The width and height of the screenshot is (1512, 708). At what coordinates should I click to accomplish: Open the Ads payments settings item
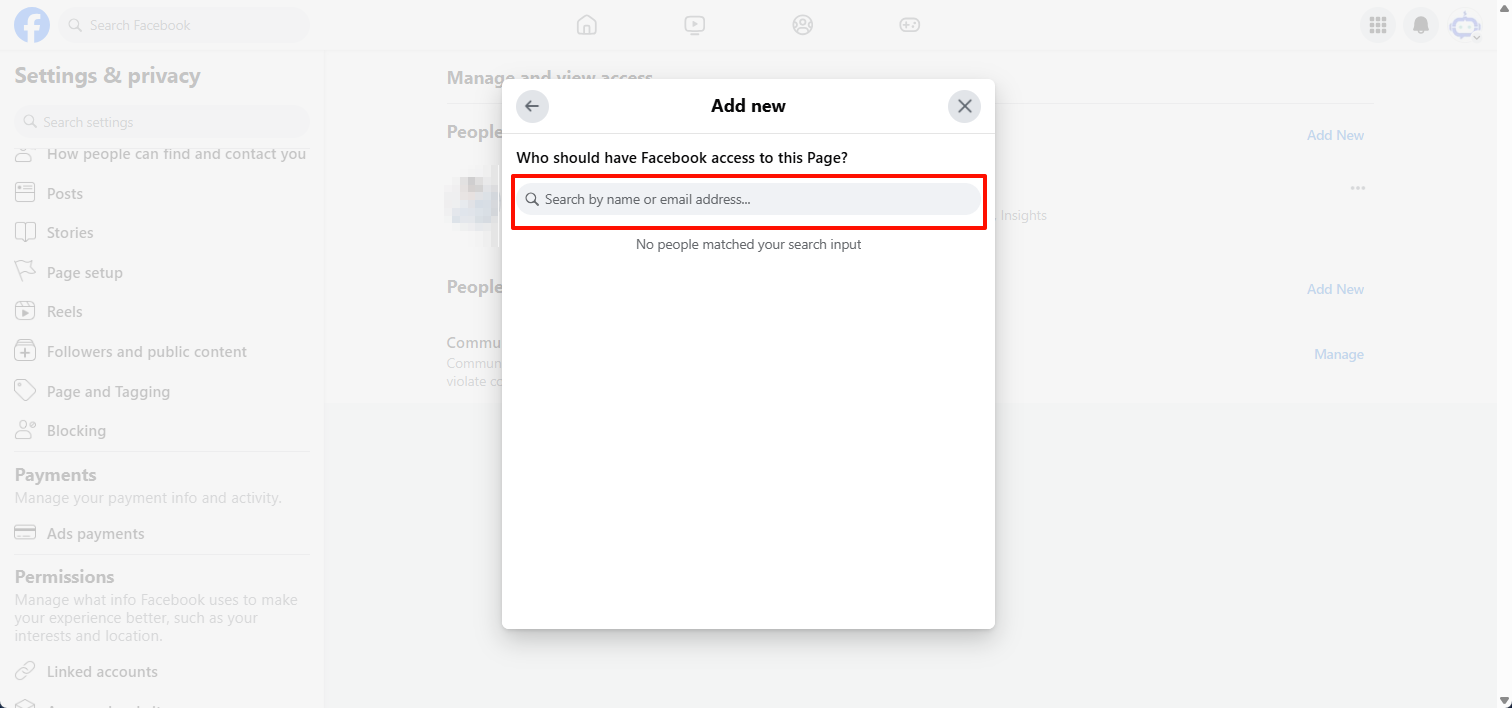(162, 533)
